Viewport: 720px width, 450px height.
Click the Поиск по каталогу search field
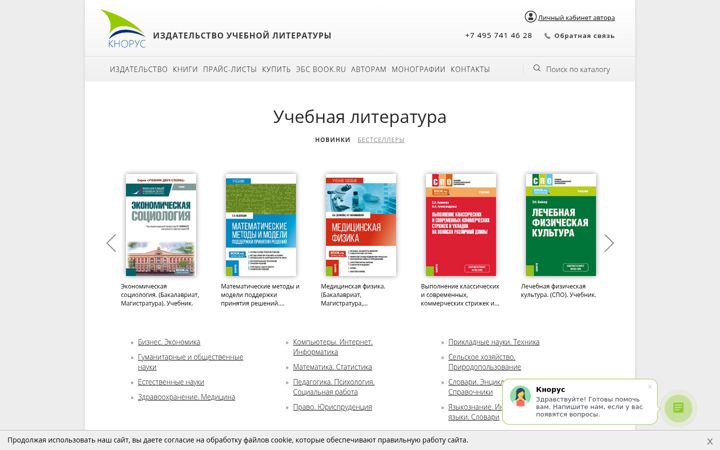pos(578,69)
